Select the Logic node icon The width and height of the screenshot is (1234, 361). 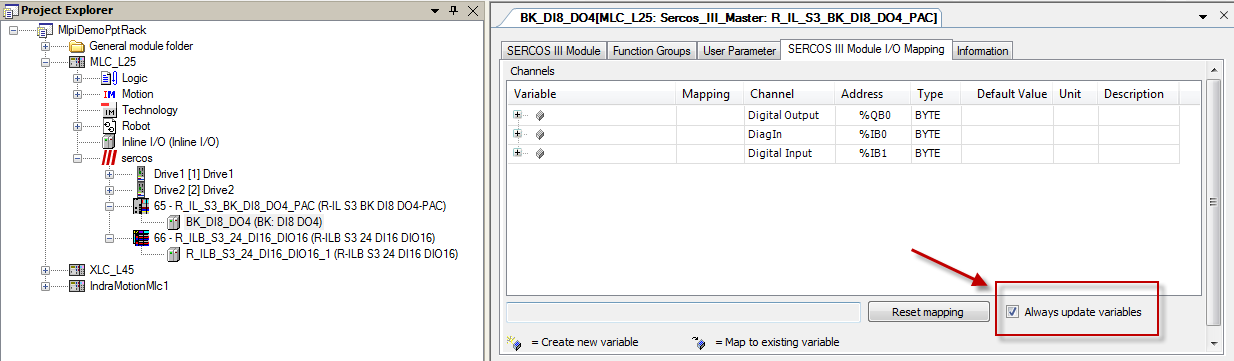110,78
